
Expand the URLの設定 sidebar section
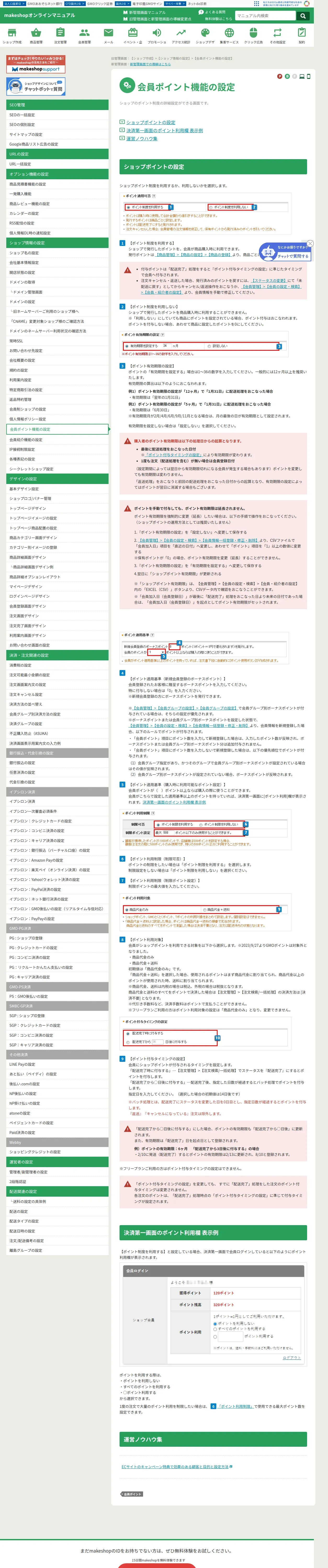tap(57, 154)
